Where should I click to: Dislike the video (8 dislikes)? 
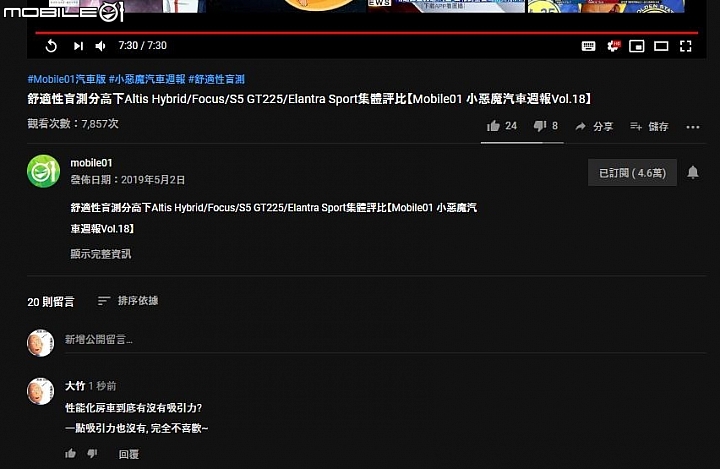(x=546, y=126)
